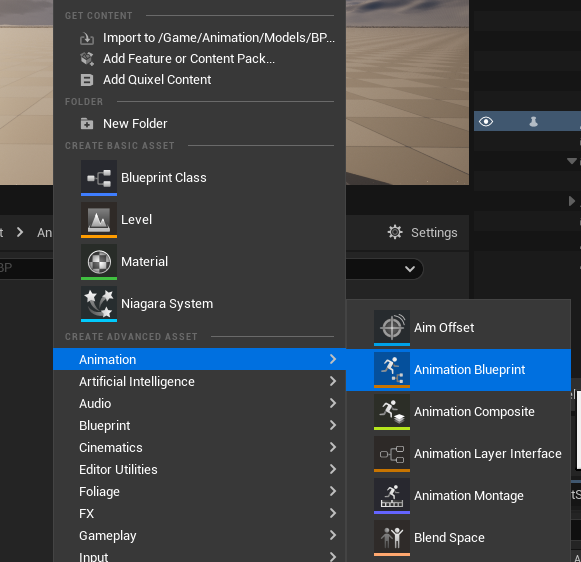Toggle the eye visibility column in outliner
581x562 pixels.
click(486, 122)
